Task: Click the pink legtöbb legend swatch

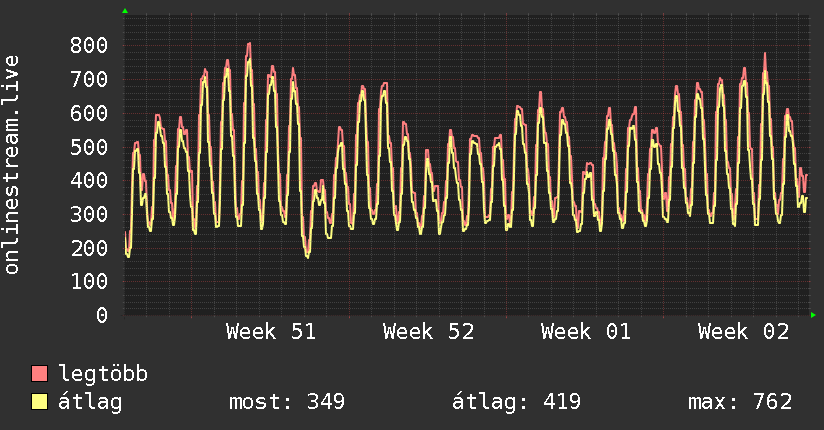Action: [39, 374]
